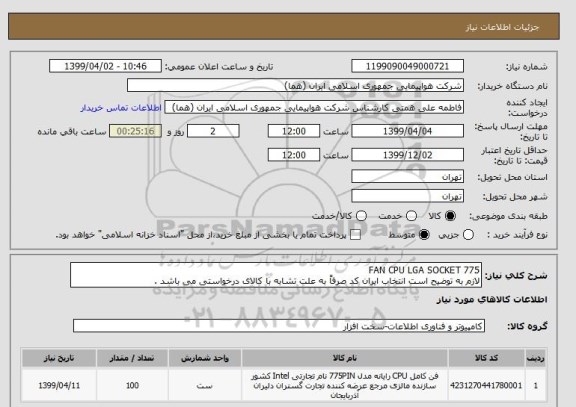Click the response deadline date 1399/04/04
The width and height of the screenshot is (576, 407).
[x=407, y=131]
